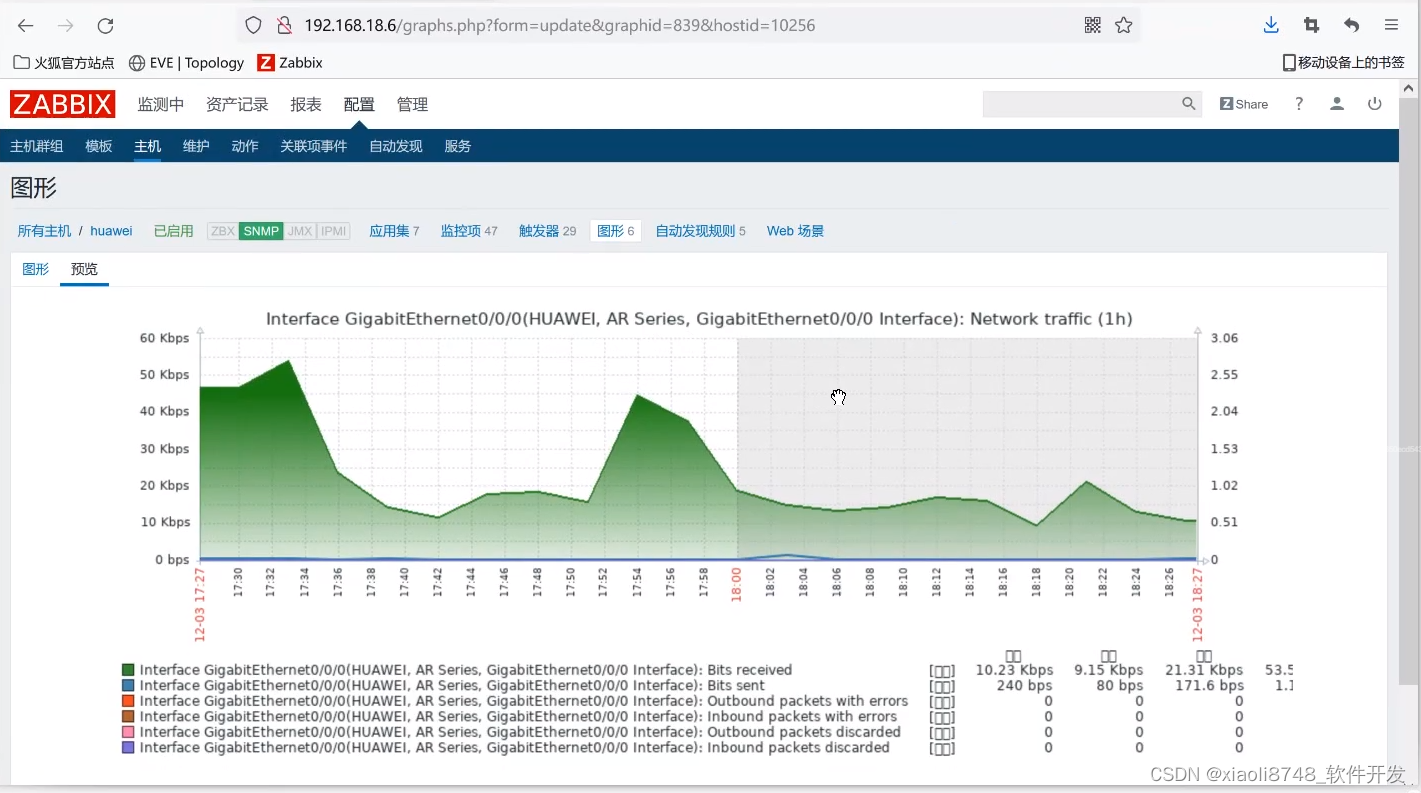Screen dimensions: 1421x793
Task: Click the search magnifier icon
Action: click(1189, 104)
